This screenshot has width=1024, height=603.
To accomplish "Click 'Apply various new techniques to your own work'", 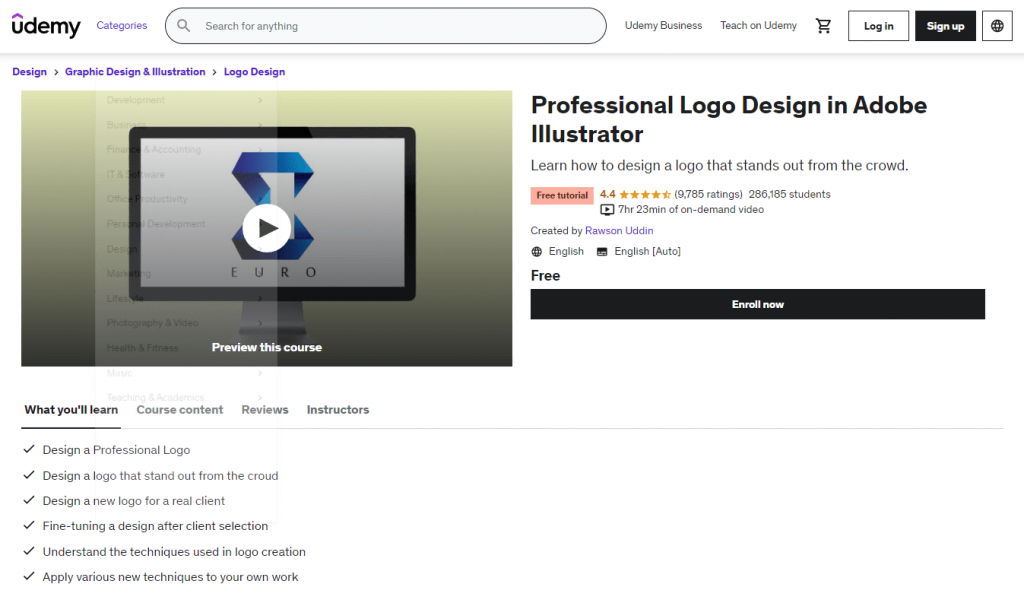I will (170, 577).
